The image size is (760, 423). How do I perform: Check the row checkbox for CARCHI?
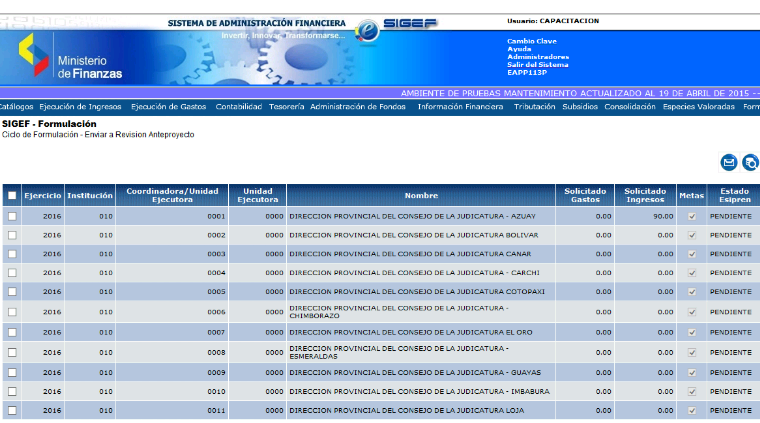tap(12, 273)
